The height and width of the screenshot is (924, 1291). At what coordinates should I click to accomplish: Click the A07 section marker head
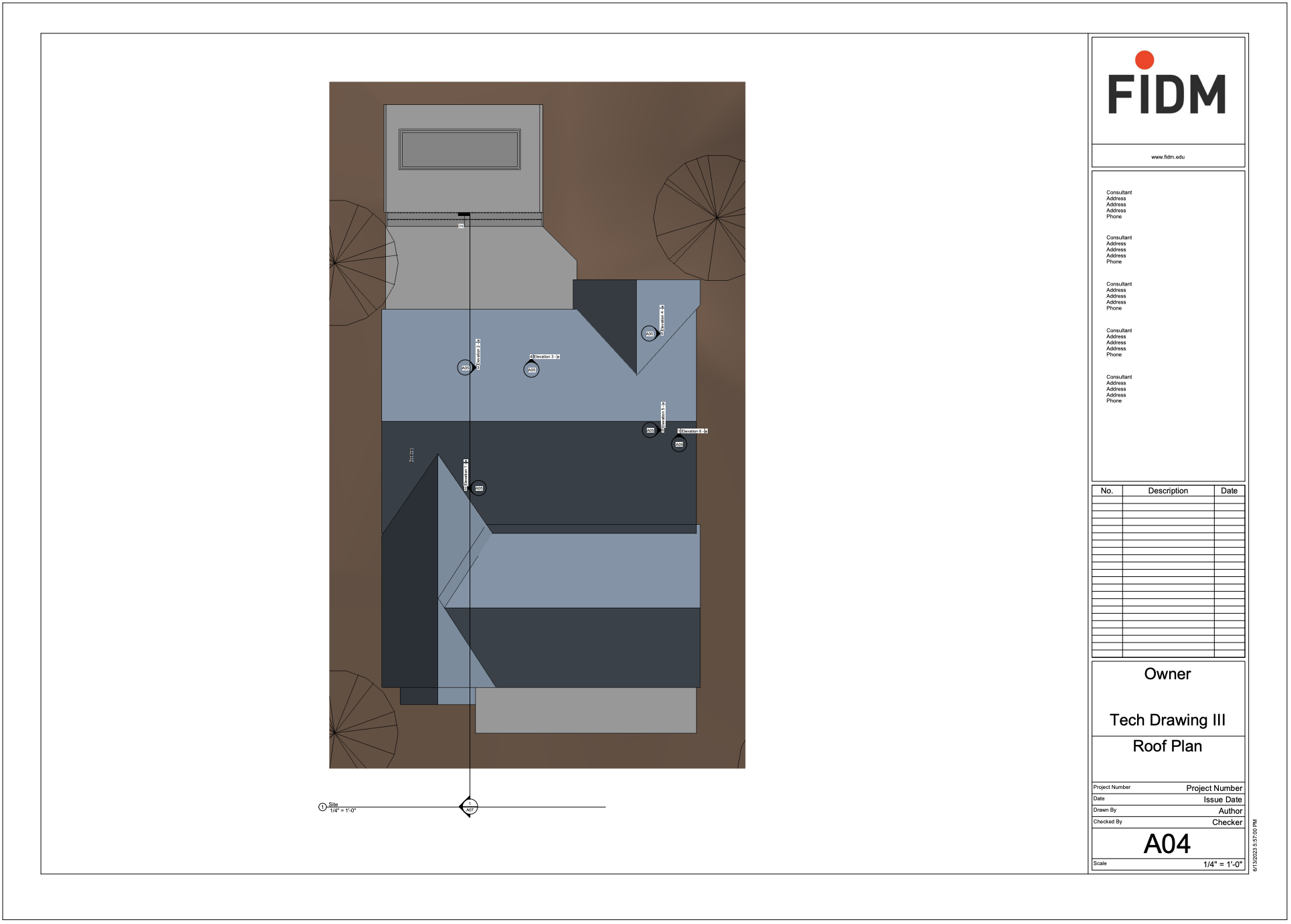pyautogui.click(x=470, y=807)
